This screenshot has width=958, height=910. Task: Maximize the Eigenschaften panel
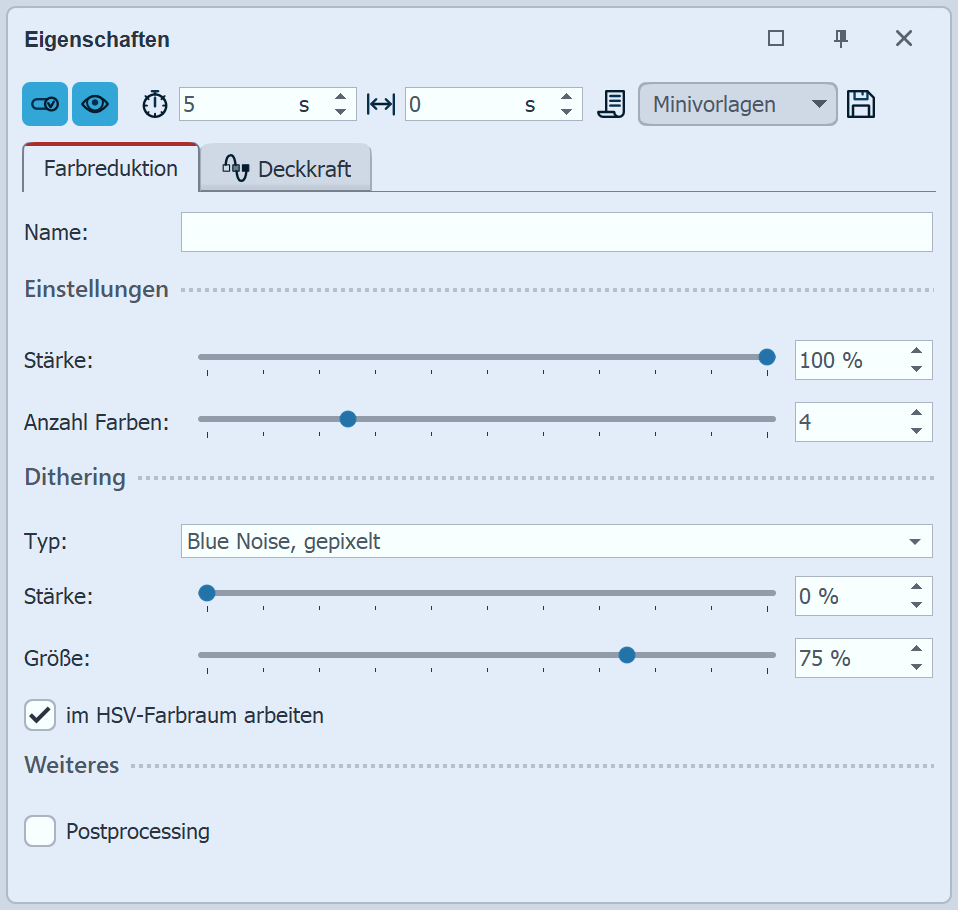pos(776,39)
